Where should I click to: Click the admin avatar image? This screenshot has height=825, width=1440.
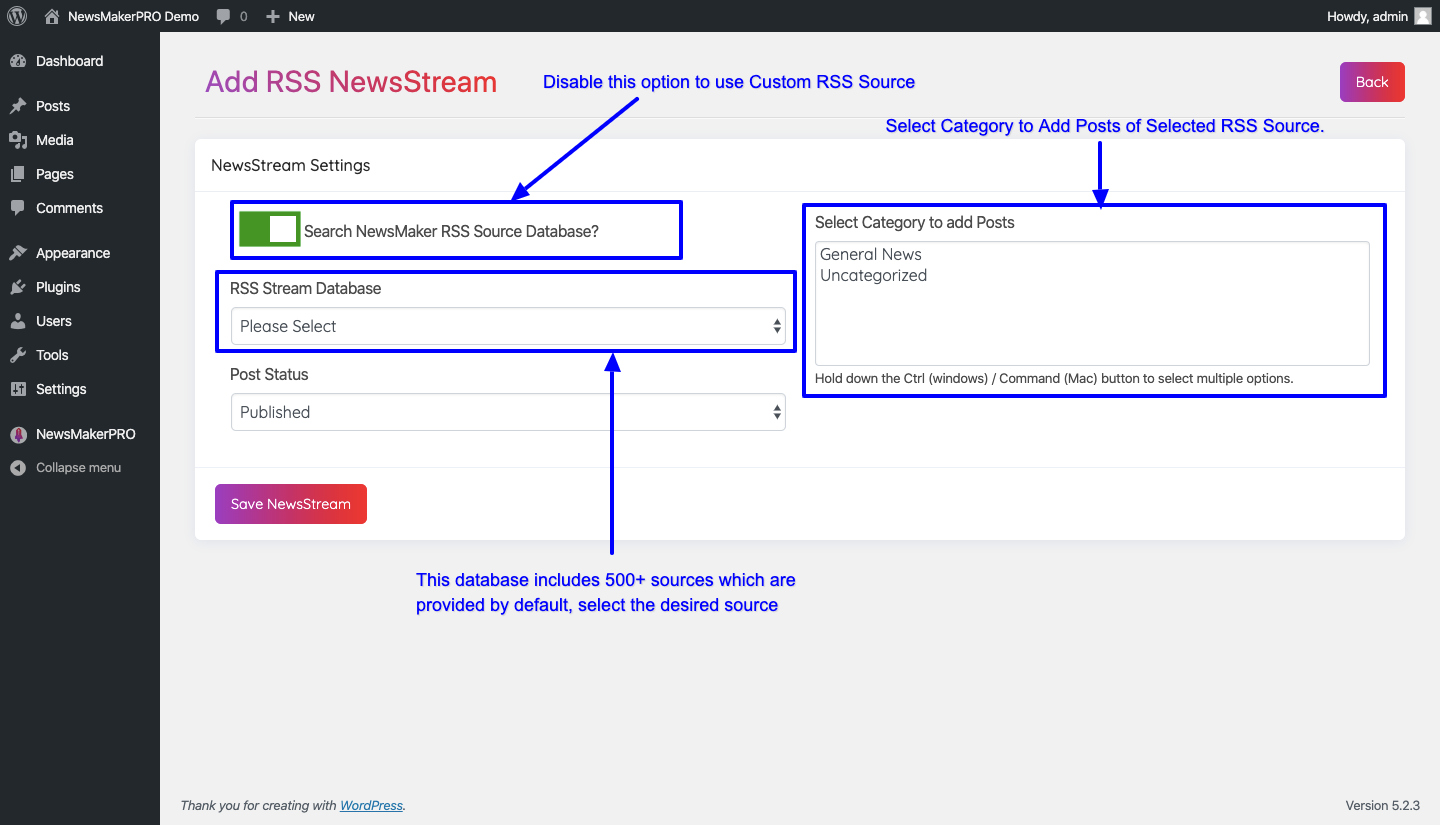point(1422,16)
